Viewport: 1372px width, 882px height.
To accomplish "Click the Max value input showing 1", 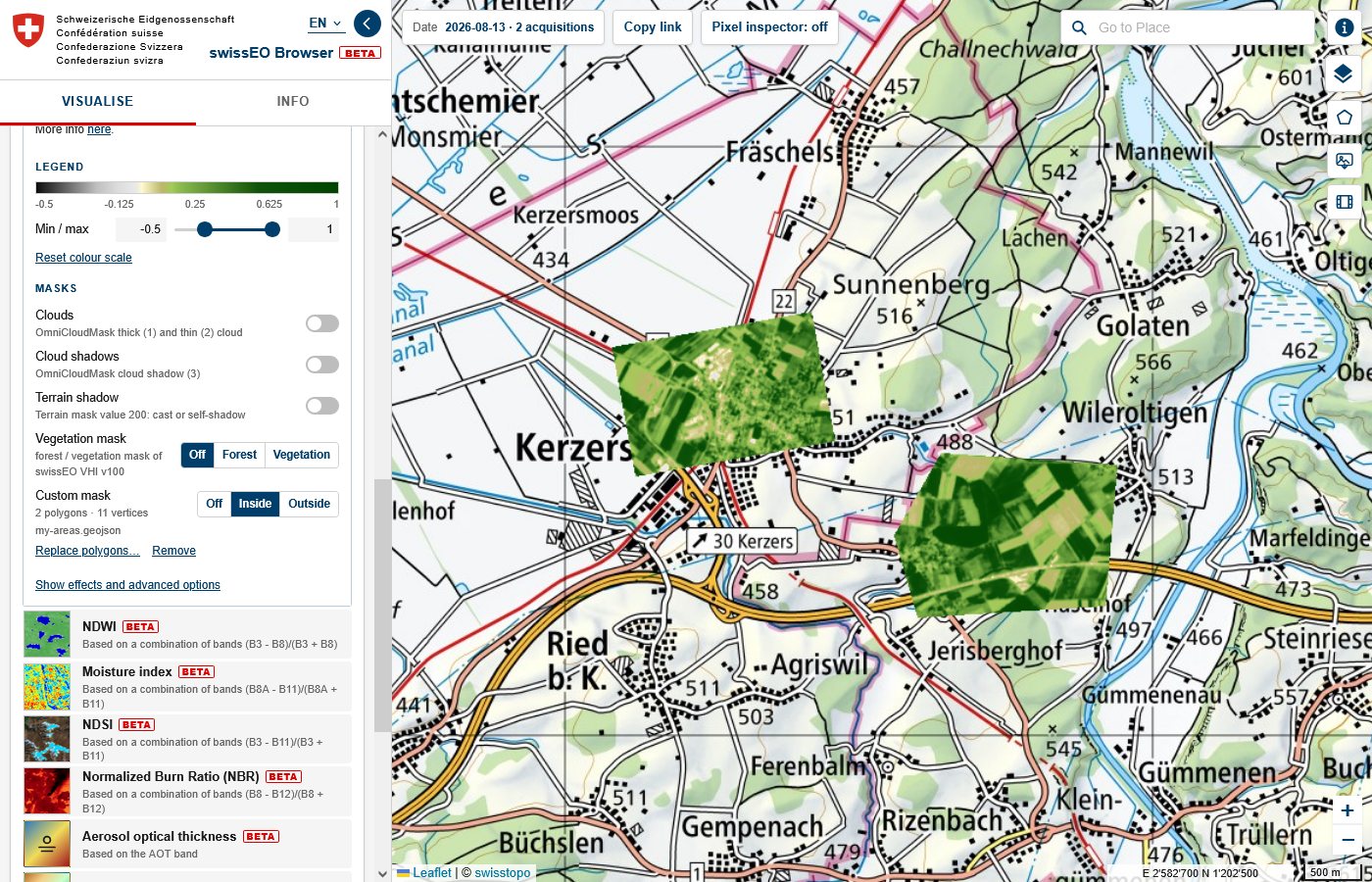I will pos(314,229).
